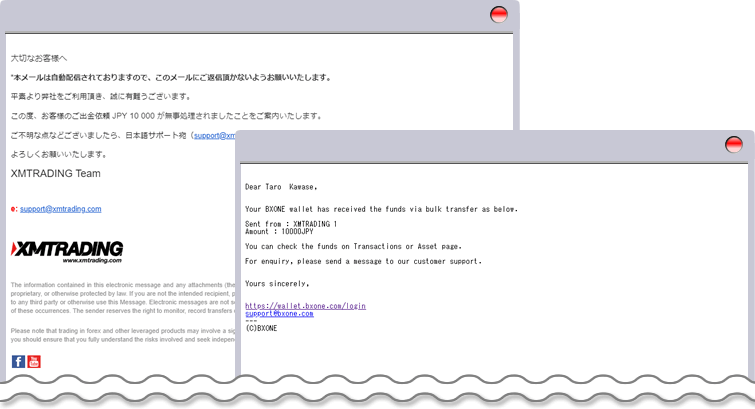This screenshot has height=409, width=755.
Task: Click the 大切なお客様へ greeting line
Action: click(x=39, y=60)
